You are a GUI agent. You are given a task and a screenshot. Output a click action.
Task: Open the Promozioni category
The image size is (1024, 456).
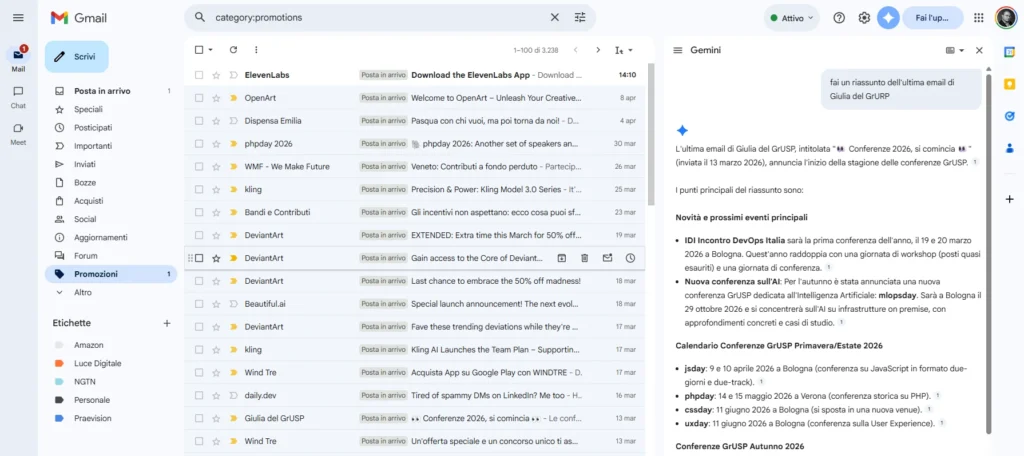pos(96,274)
